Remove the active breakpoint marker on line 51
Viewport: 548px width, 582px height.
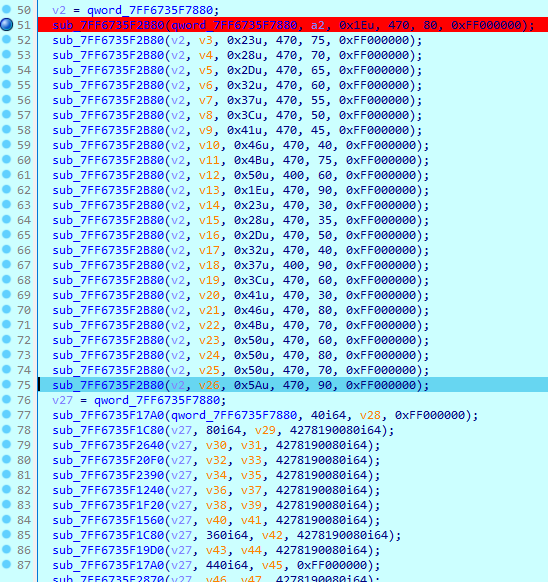[x=6, y=25]
